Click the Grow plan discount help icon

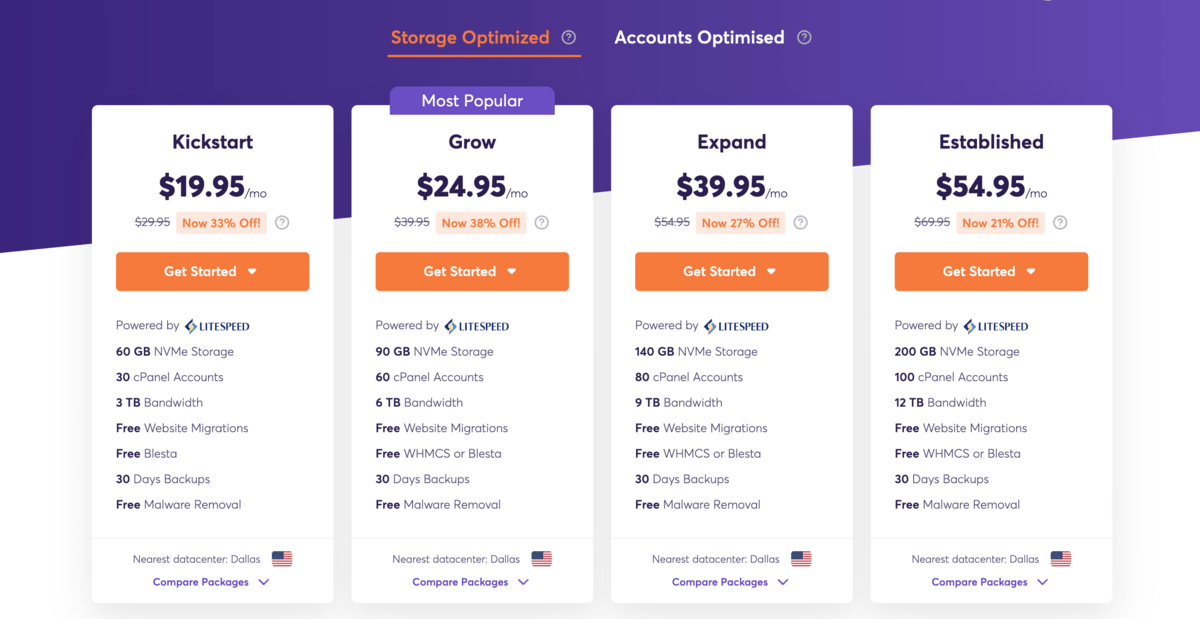pos(541,222)
